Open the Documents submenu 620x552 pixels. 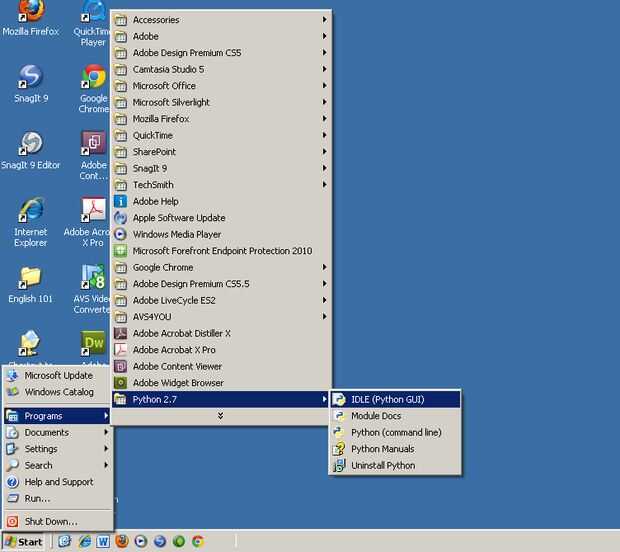pos(58,433)
